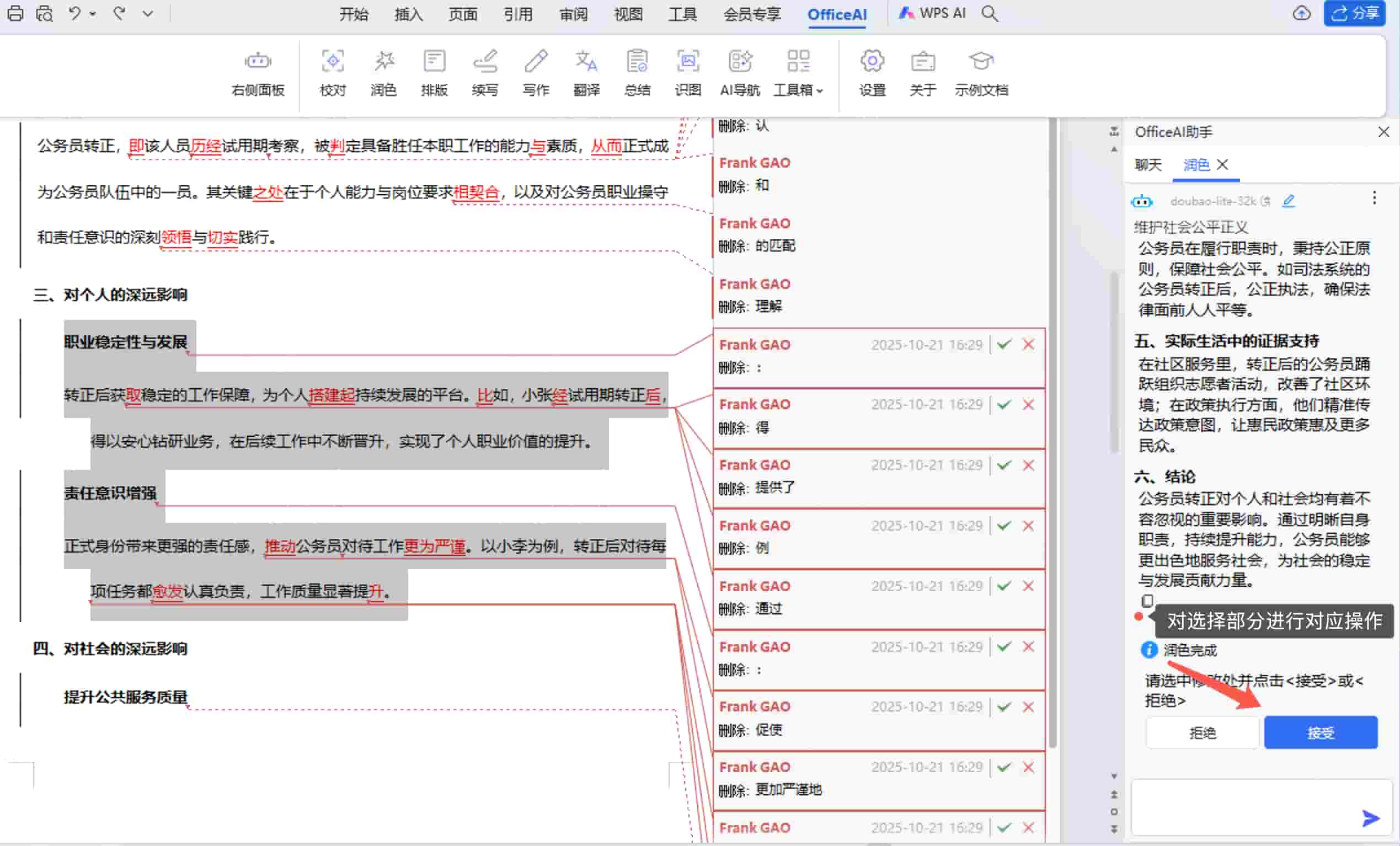Open the 识图 image recognition tool
1400x846 pixels.
coord(688,73)
